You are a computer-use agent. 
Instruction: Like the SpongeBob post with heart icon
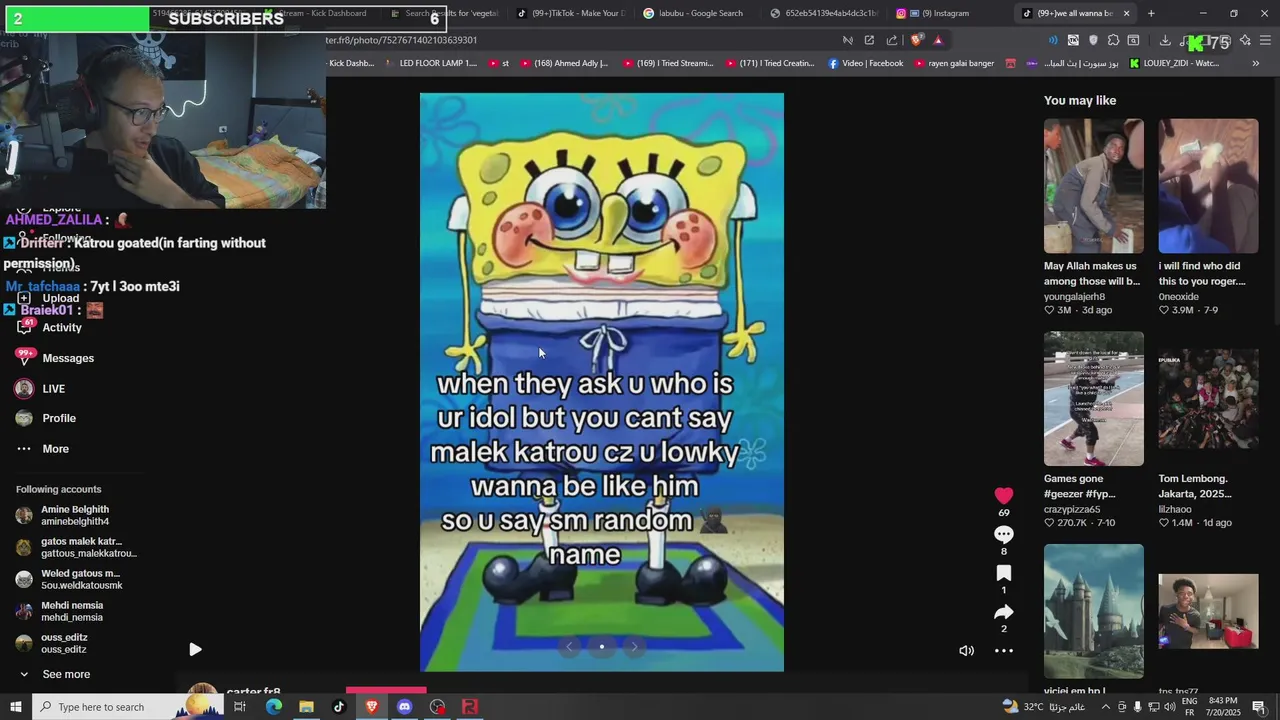1004,496
